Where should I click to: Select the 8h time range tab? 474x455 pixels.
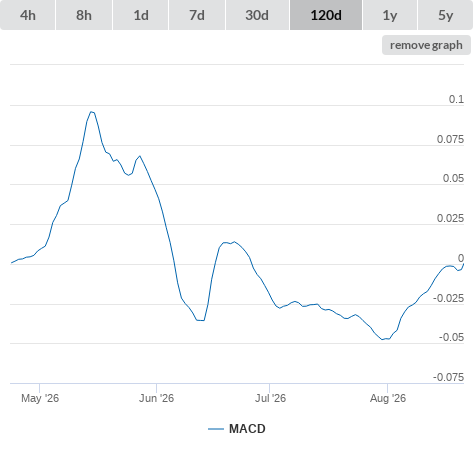point(84,15)
